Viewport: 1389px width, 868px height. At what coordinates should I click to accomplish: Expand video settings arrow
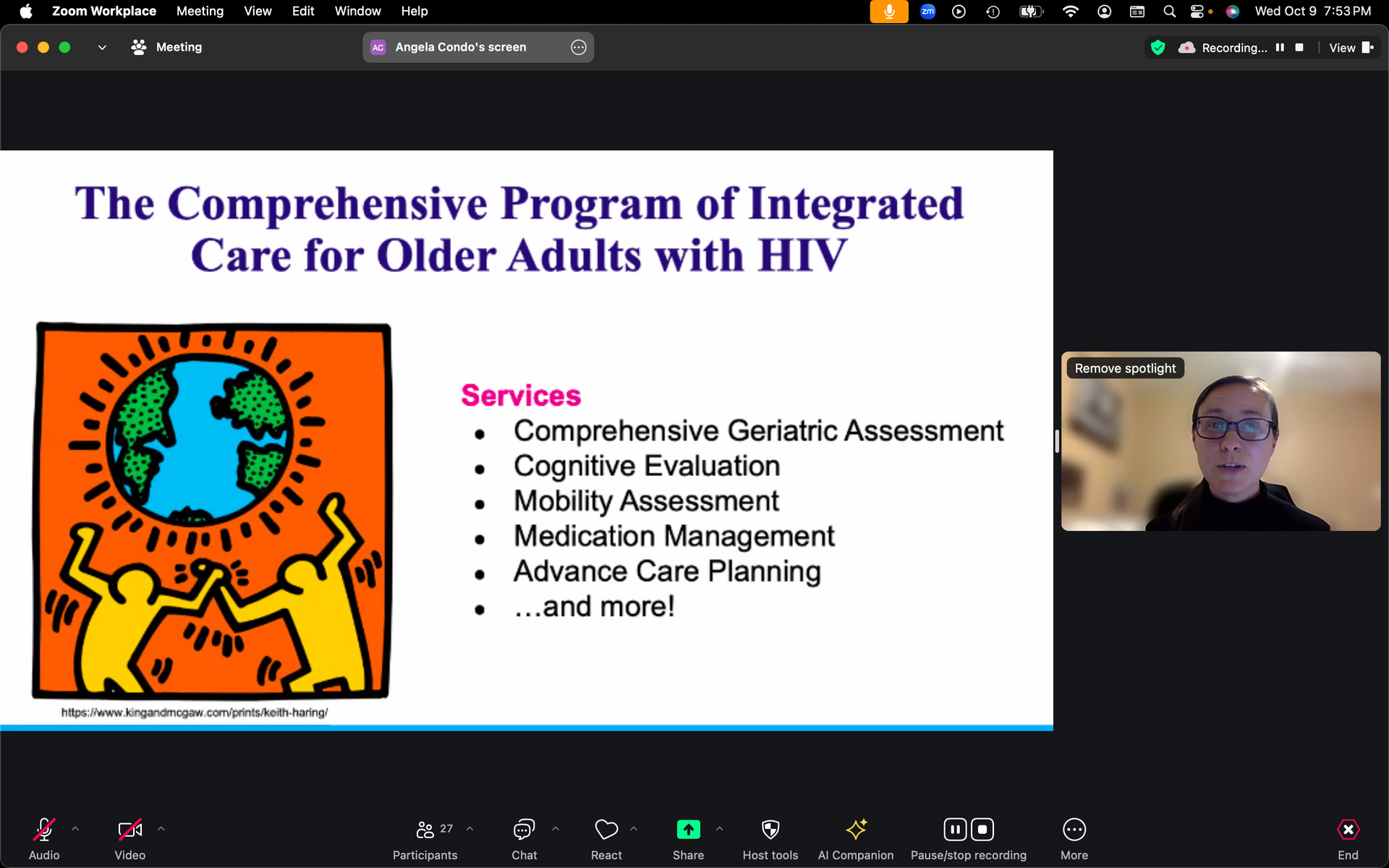[161, 829]
